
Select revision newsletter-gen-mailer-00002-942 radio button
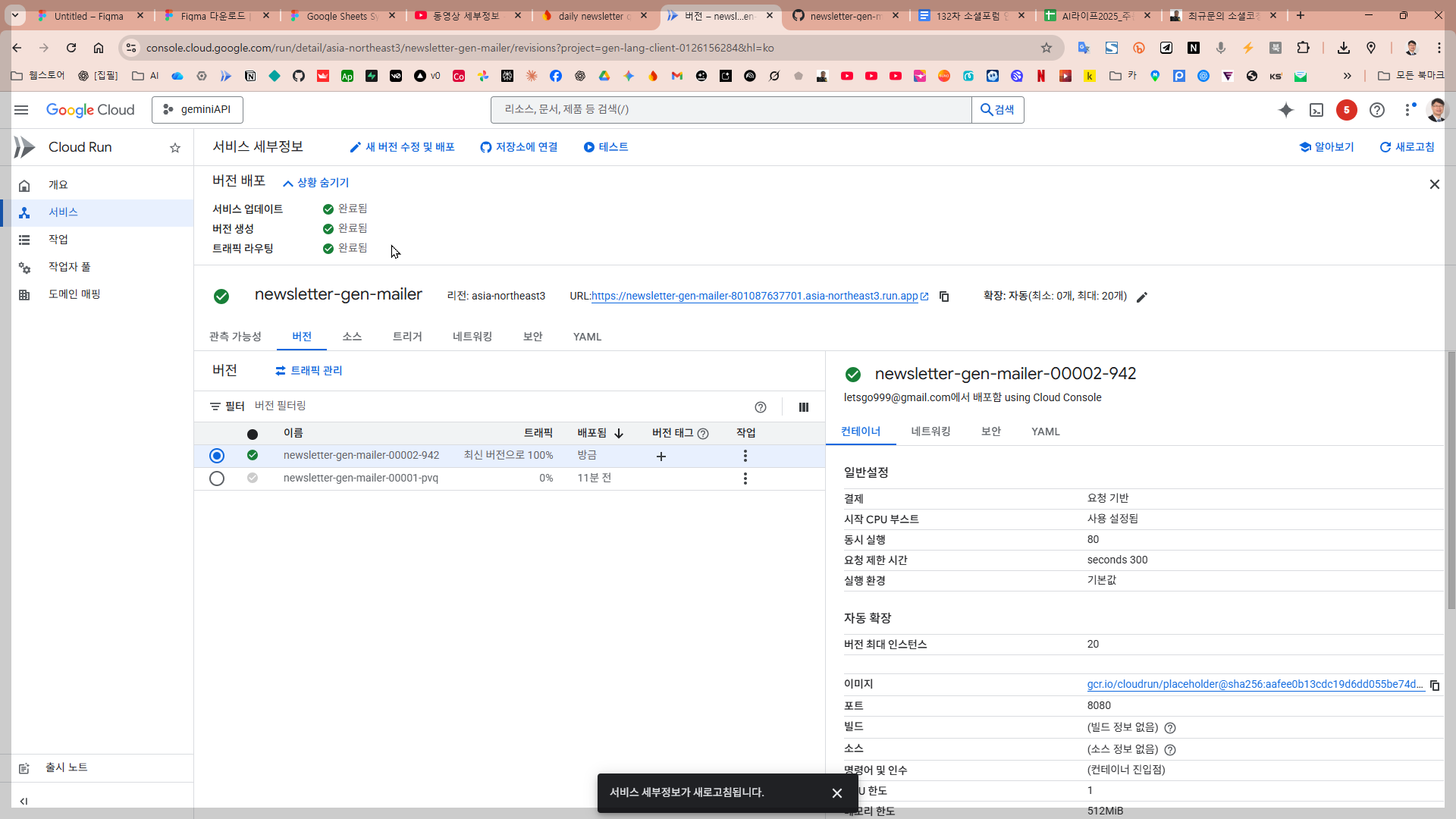(x=217, y=456)
